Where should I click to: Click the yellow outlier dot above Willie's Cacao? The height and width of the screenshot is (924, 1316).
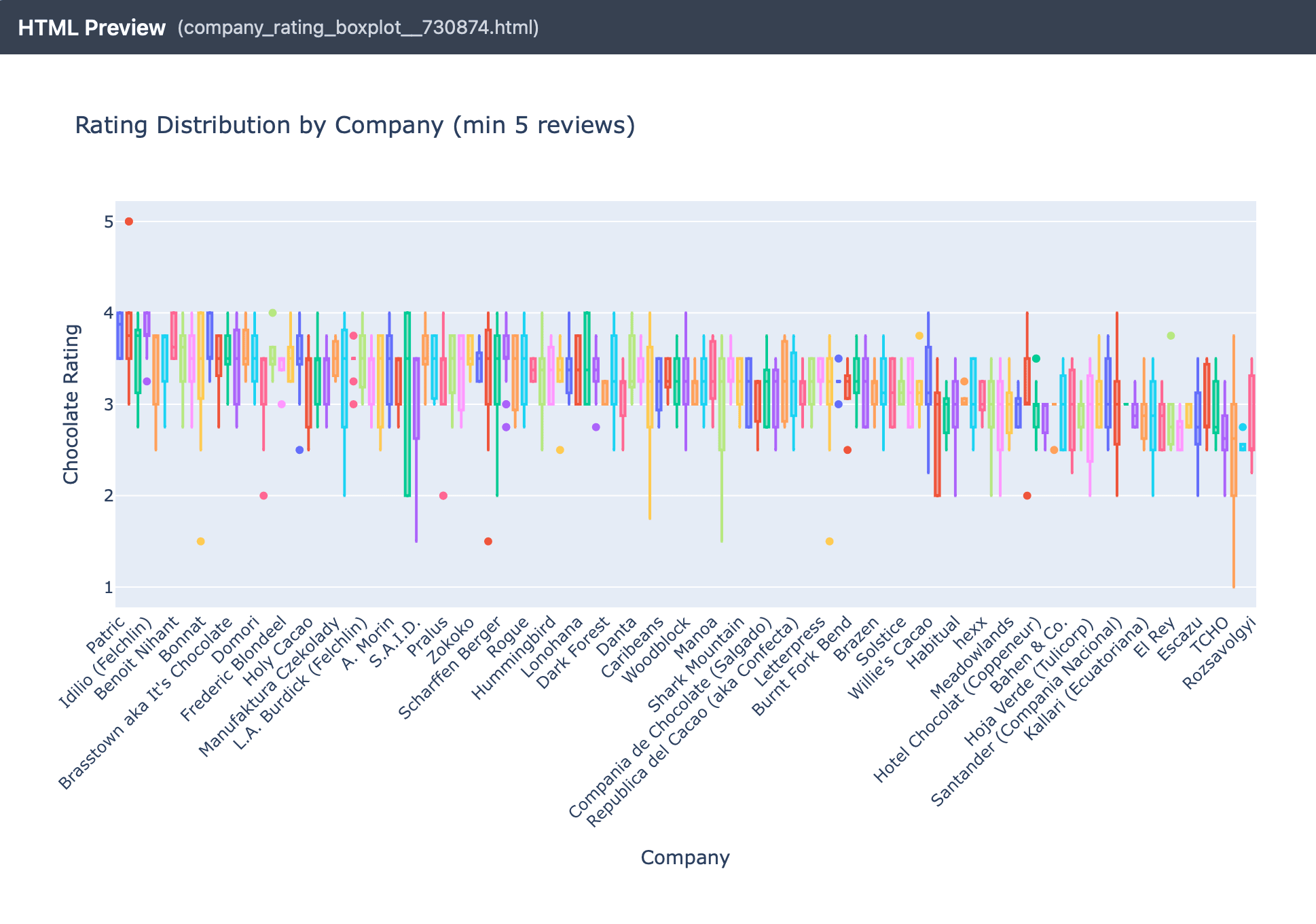pos(919,336)
